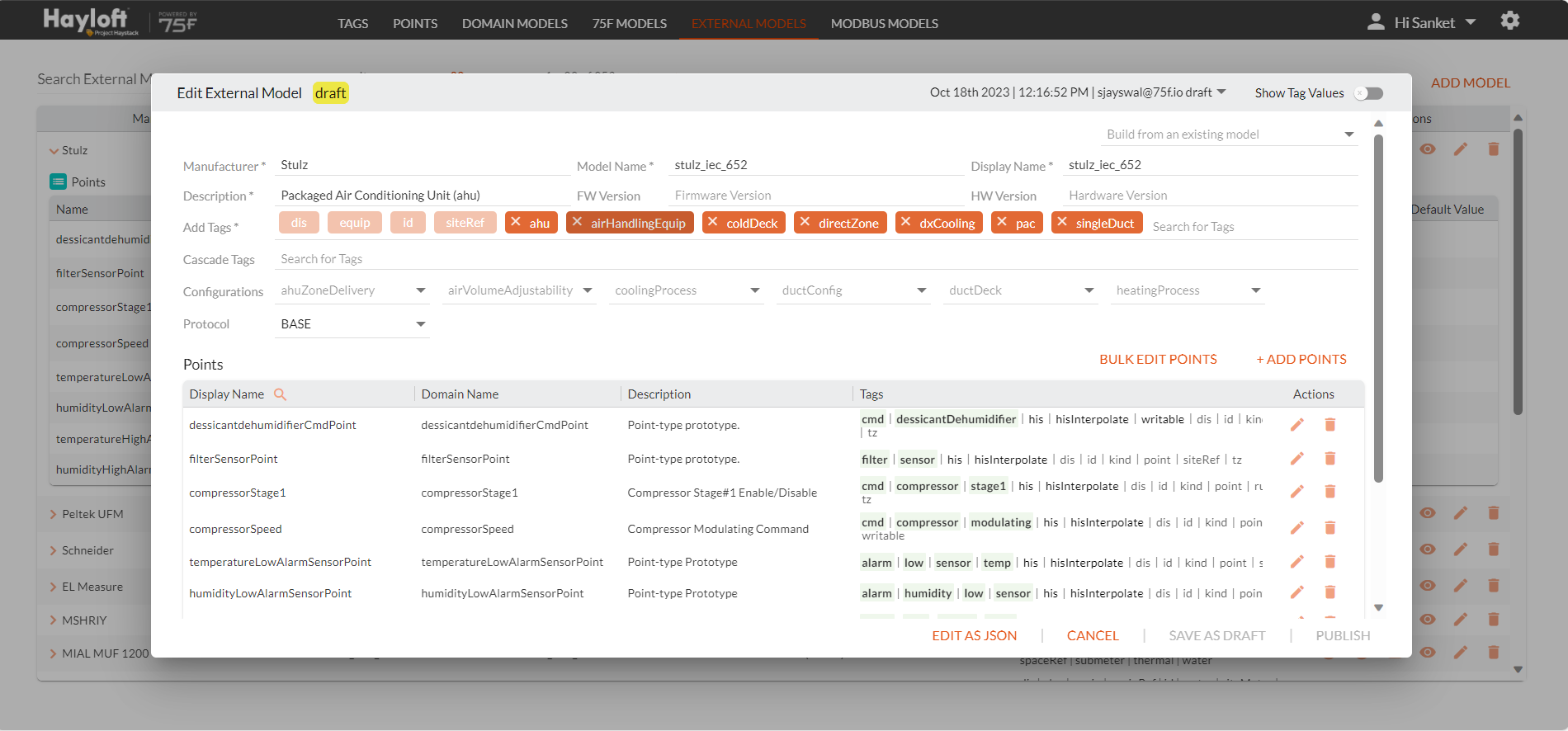
Task: Edit the compressorSpeed point
Action: point(1297,528)
